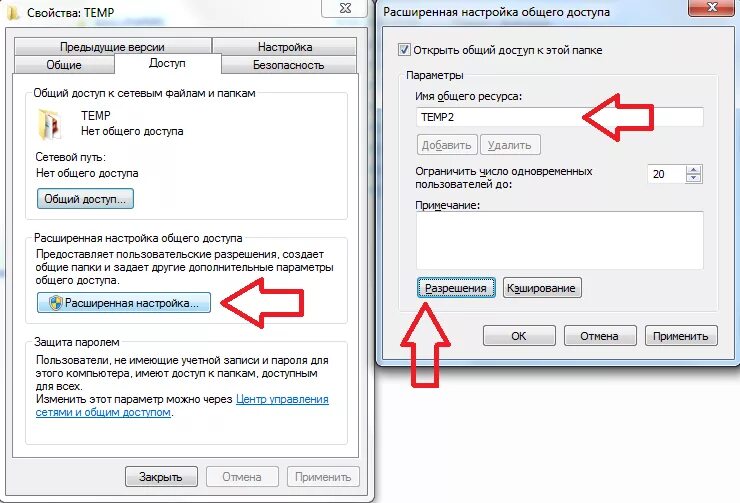Click the folder icon in Свойства: TEMP title bar
The height and width of the screenshot is (503, 740).
tap(13, 12)
